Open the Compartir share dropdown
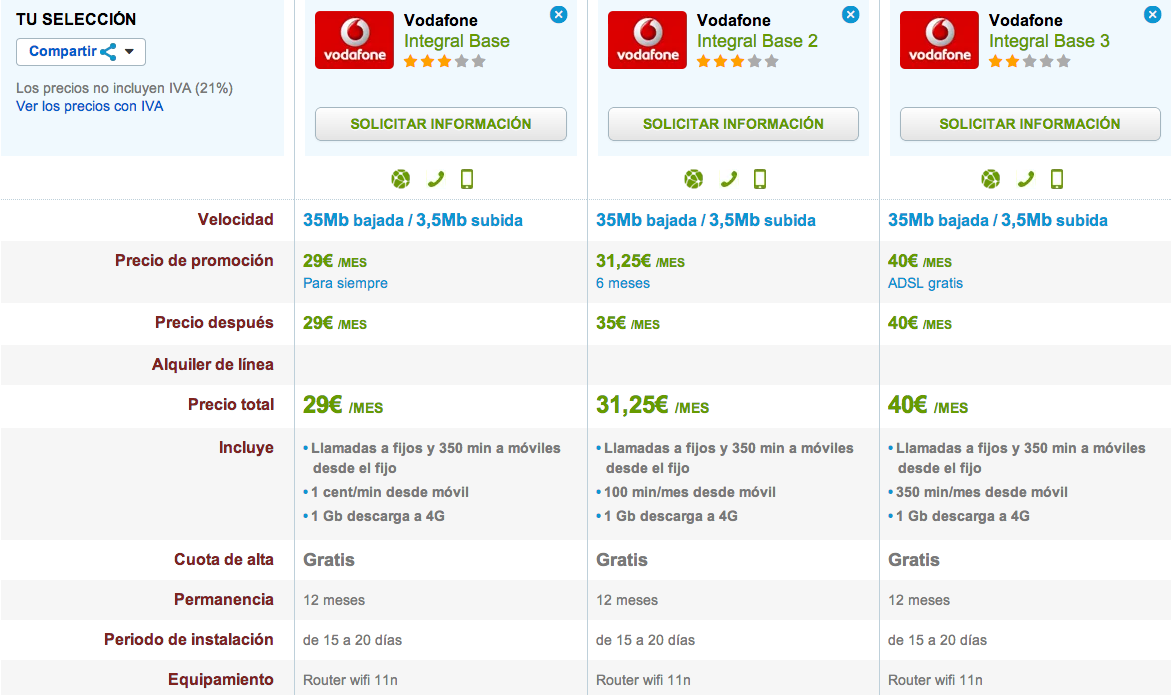Screen dimensions: 1173x695 (x=81, y=52)
